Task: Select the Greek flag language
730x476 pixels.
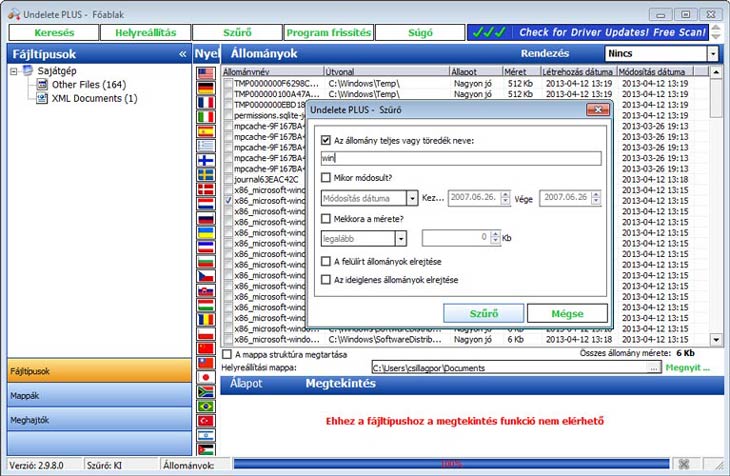Action: [x=206, y=146]
